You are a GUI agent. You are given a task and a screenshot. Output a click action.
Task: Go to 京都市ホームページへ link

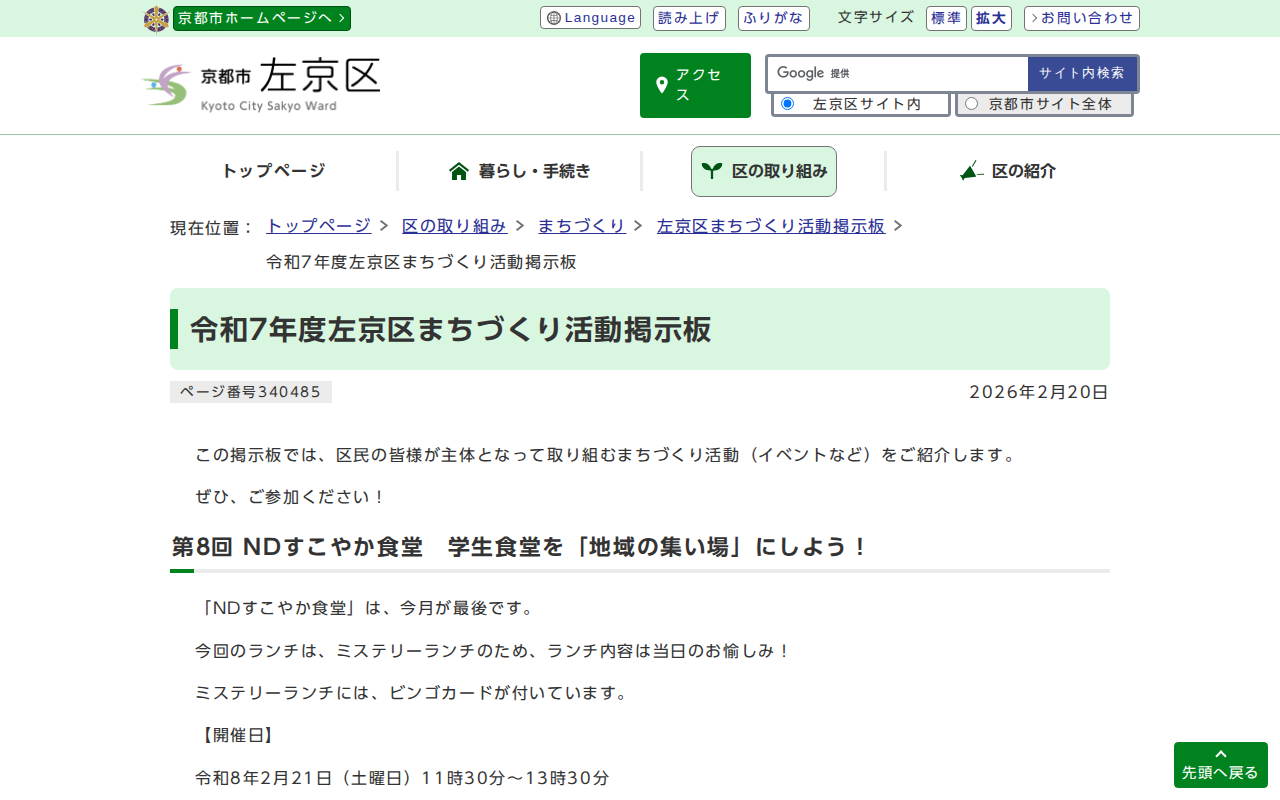click(x=262, y=18)
